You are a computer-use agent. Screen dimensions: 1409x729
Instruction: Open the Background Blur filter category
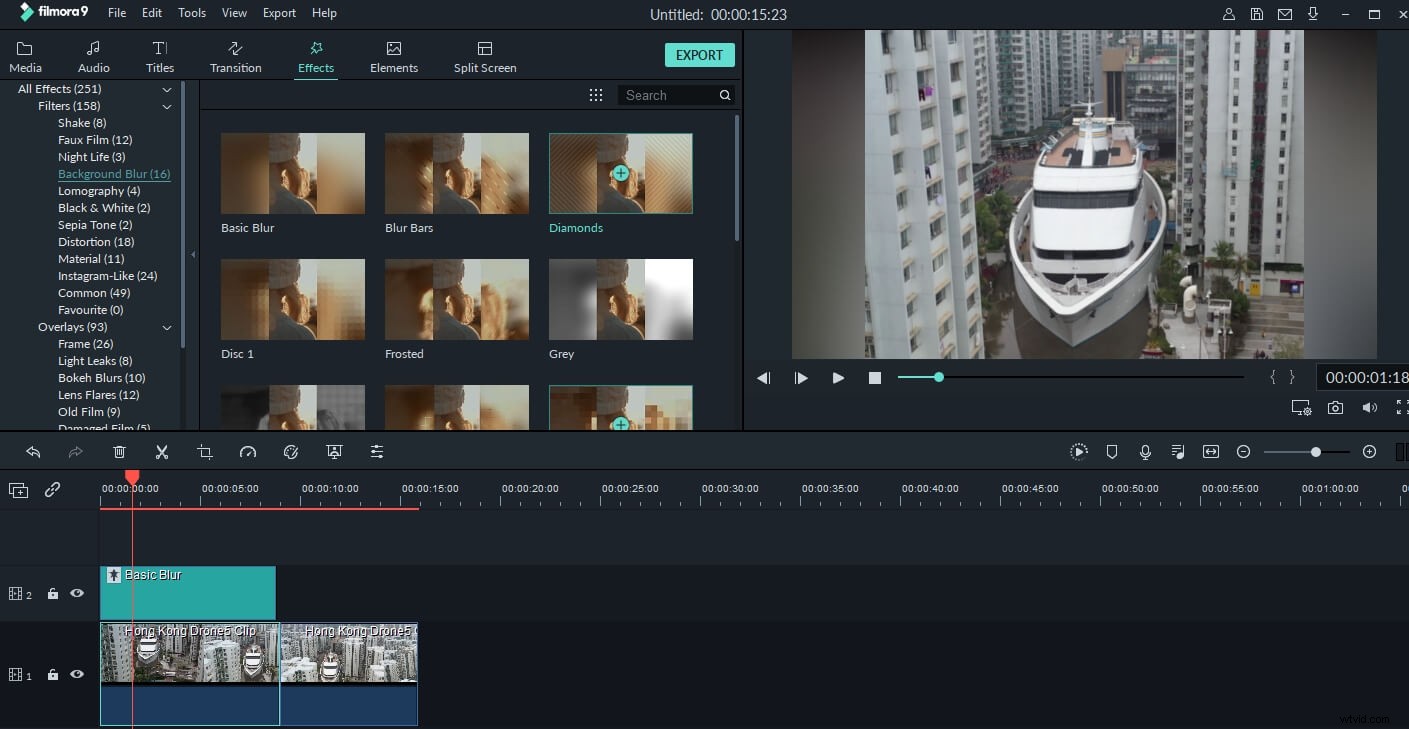[x=113, y=174]
